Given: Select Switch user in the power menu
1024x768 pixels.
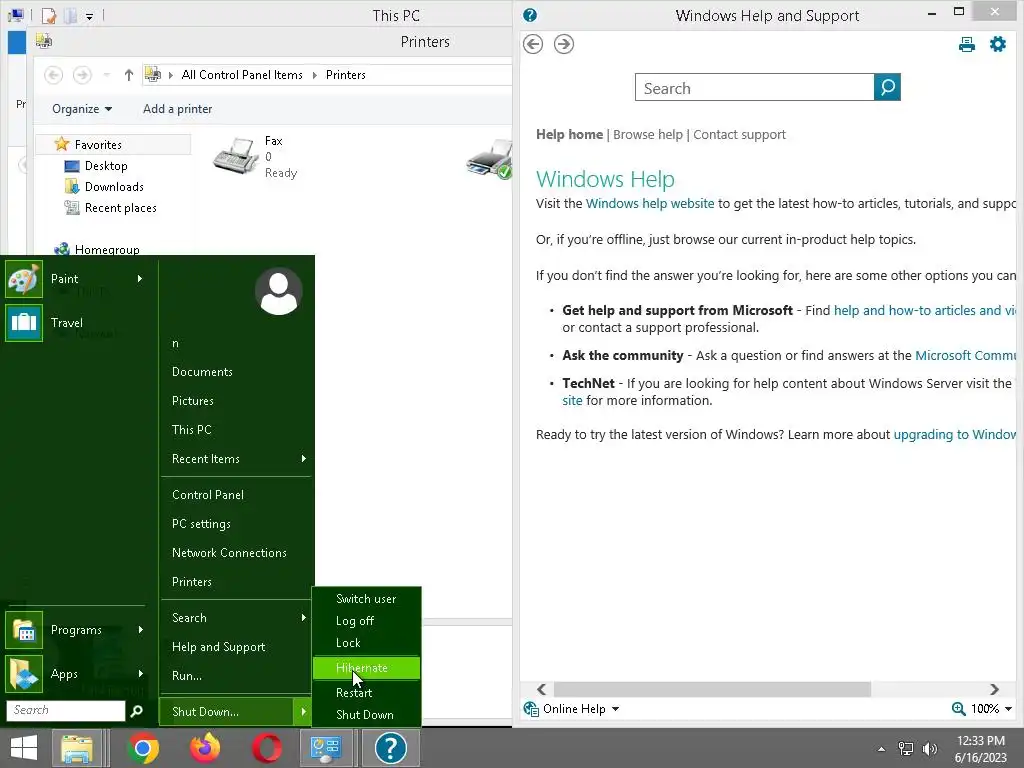Looking at the screenshot, I should click(366, 598).
